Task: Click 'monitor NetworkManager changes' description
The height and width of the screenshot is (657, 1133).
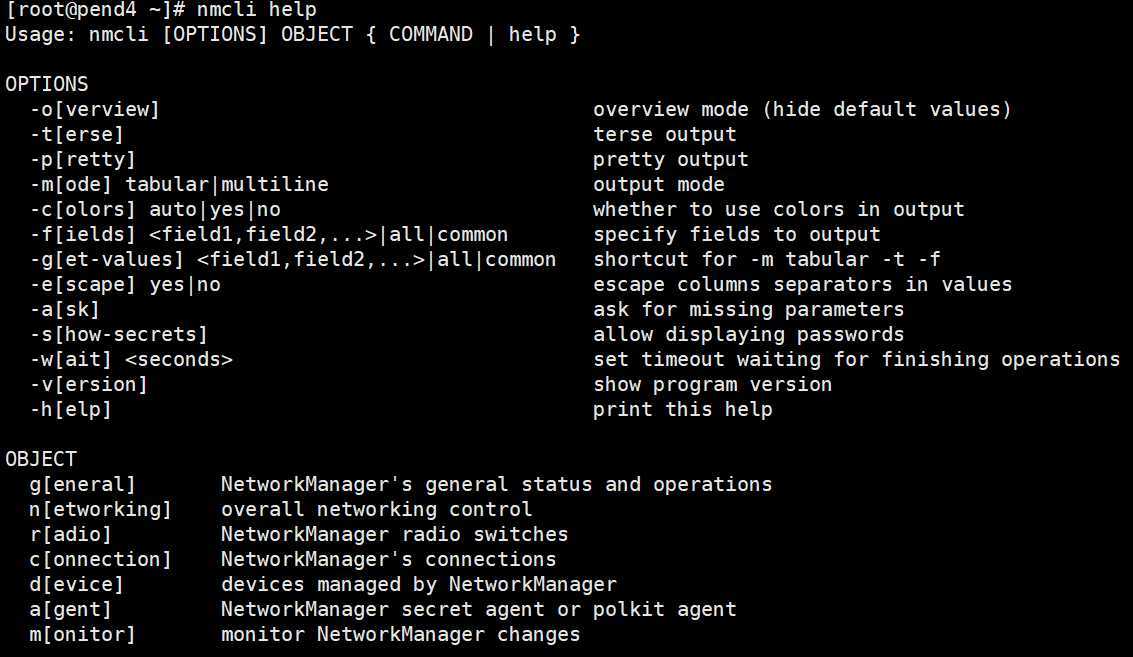Action: pyautogui.click(x=401, y=635)
